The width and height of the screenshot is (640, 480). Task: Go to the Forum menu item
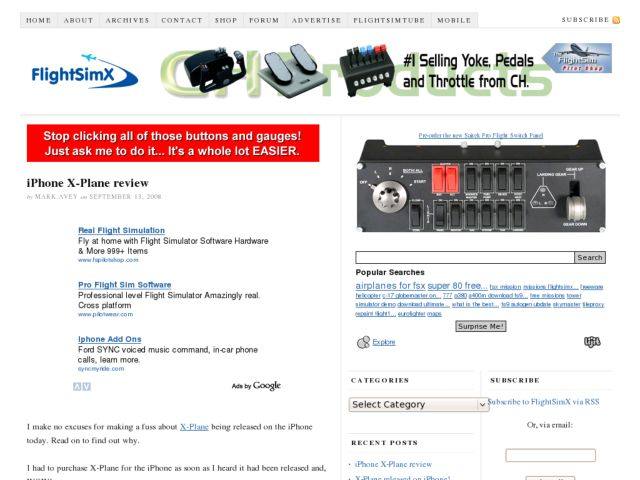264,20
